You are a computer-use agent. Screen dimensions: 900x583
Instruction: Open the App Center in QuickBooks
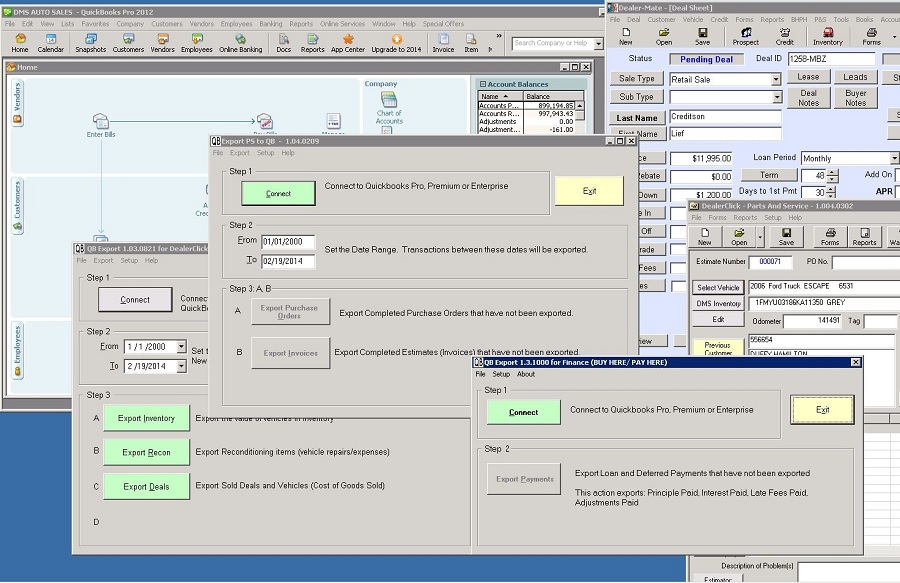[x=348, y=43]
